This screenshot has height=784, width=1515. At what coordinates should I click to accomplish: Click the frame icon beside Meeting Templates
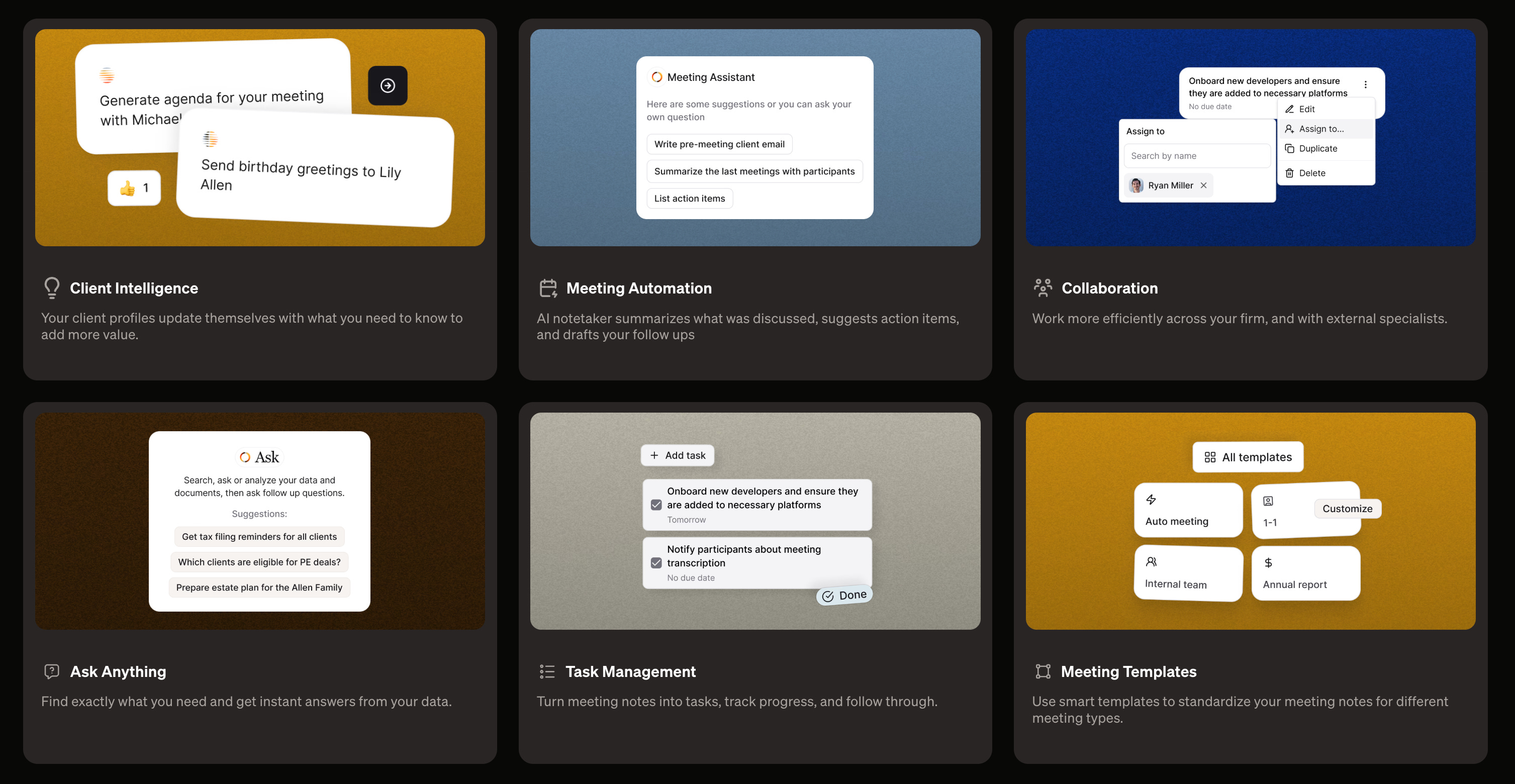(1043, 671)
